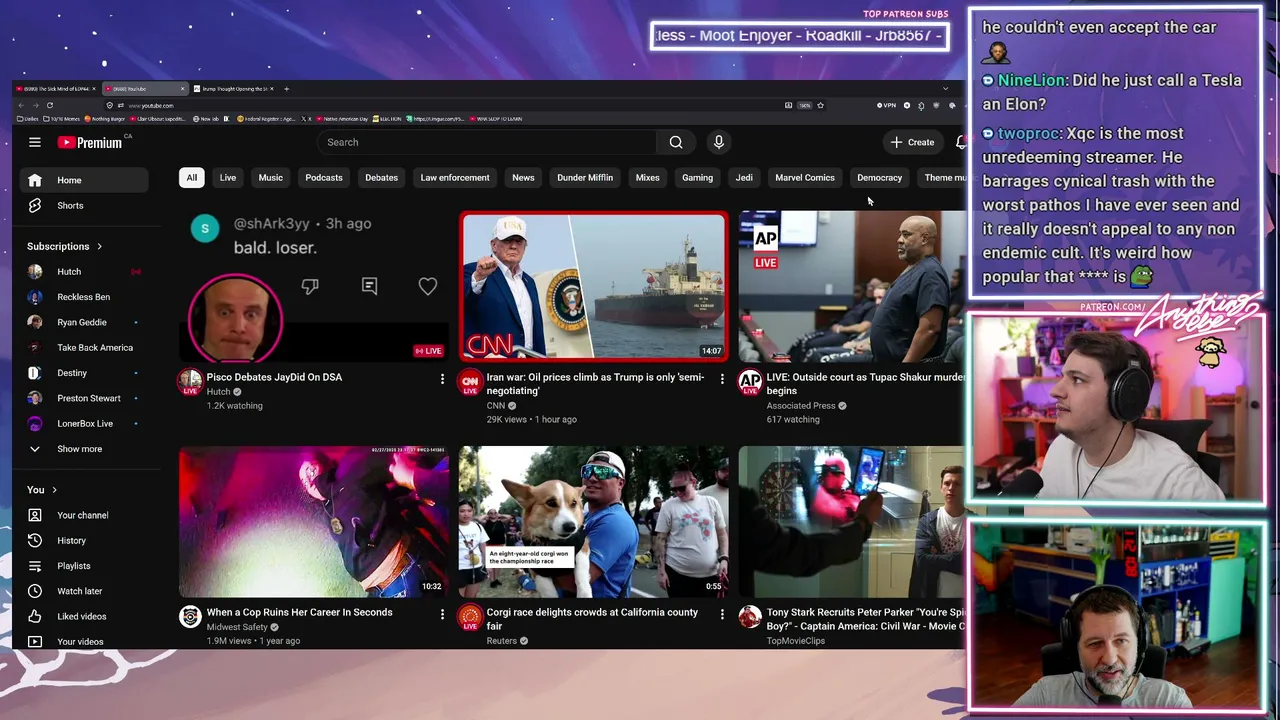Open the Midwest Safety channel avatar
This screenshot has height=720, width=1280.
coord(190,616)
